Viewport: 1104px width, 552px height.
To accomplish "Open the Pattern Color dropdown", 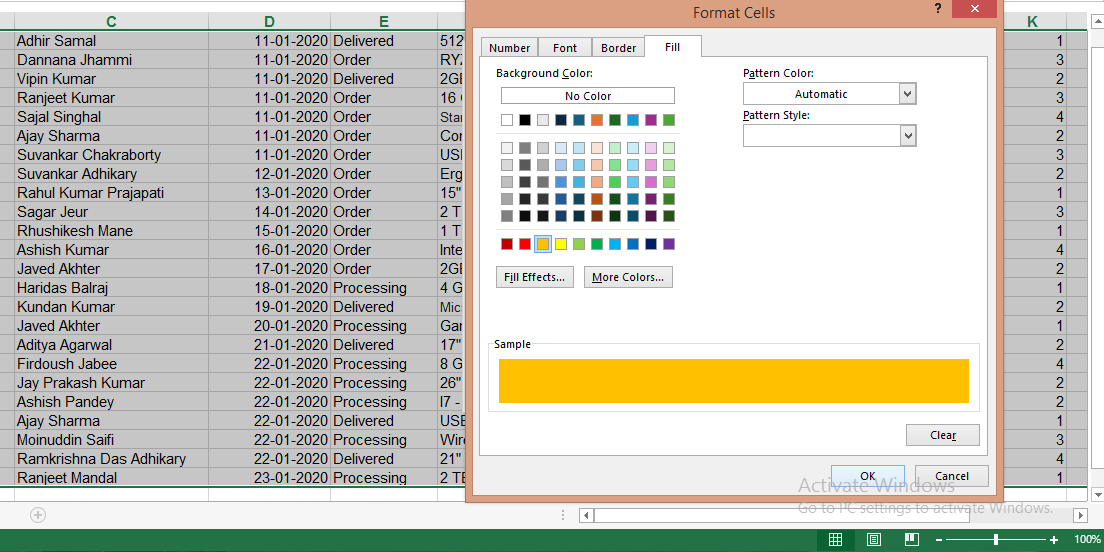I will point(908,94).
